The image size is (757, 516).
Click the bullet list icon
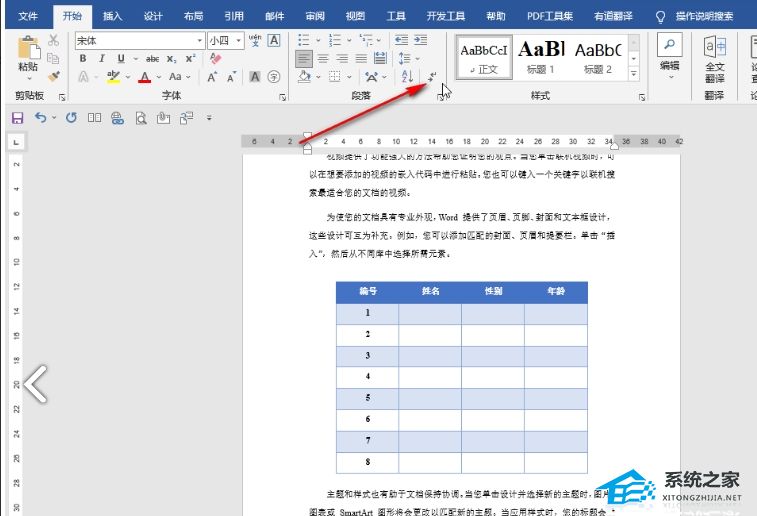[x=304, y=40]
